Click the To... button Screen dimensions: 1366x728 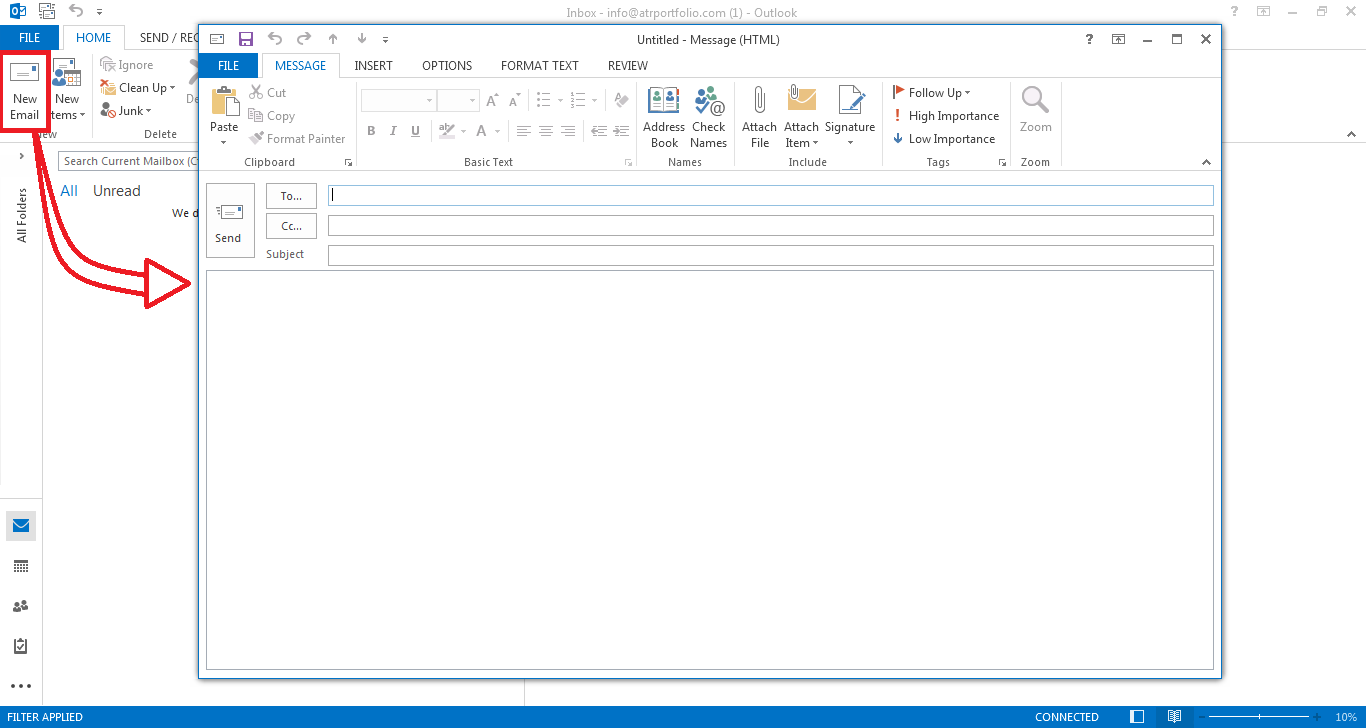click(x=291, y=196)
